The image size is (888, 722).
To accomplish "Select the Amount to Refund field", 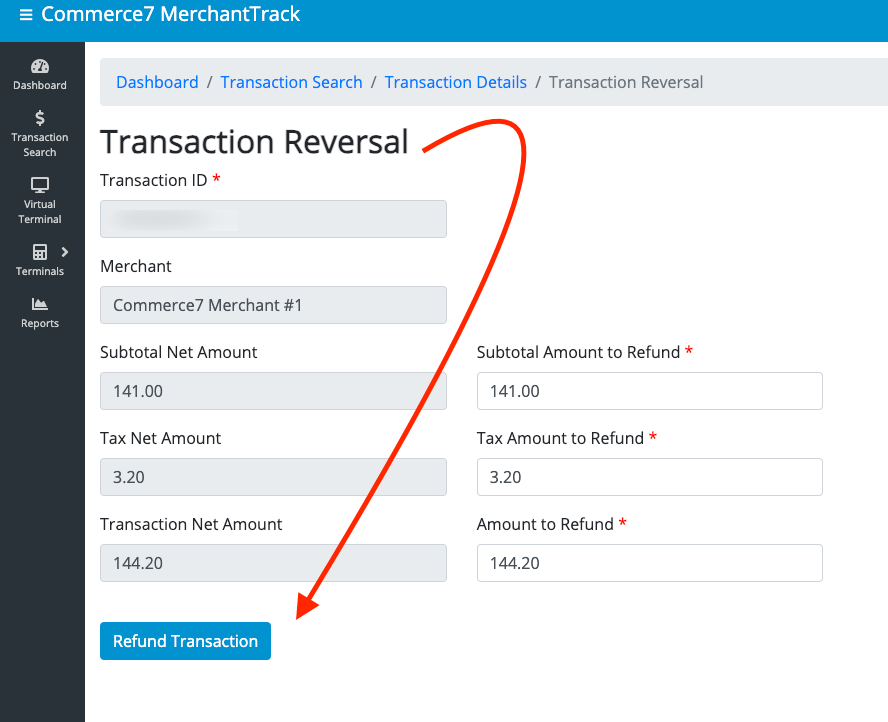I will click(649, 563).
